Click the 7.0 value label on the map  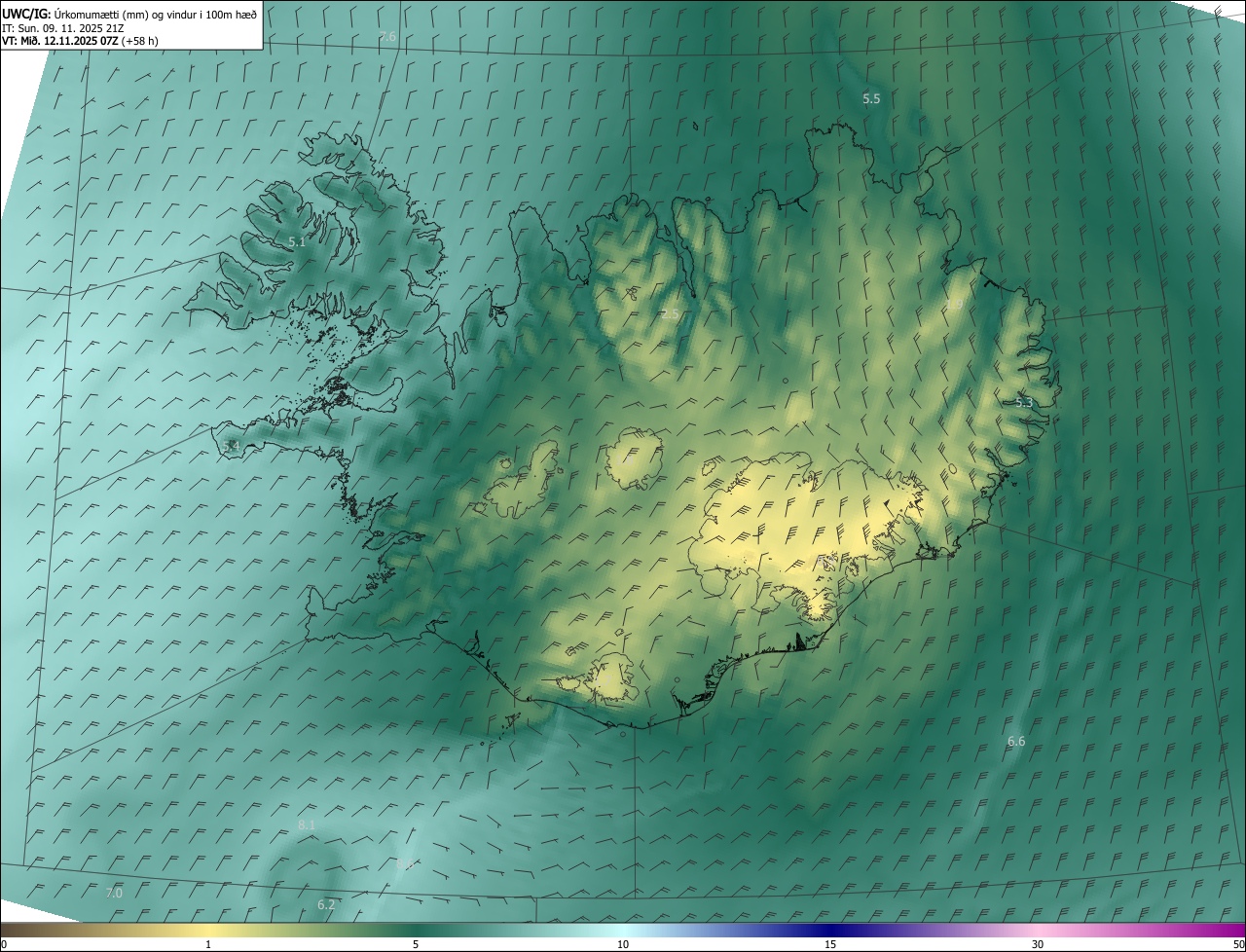114,894
